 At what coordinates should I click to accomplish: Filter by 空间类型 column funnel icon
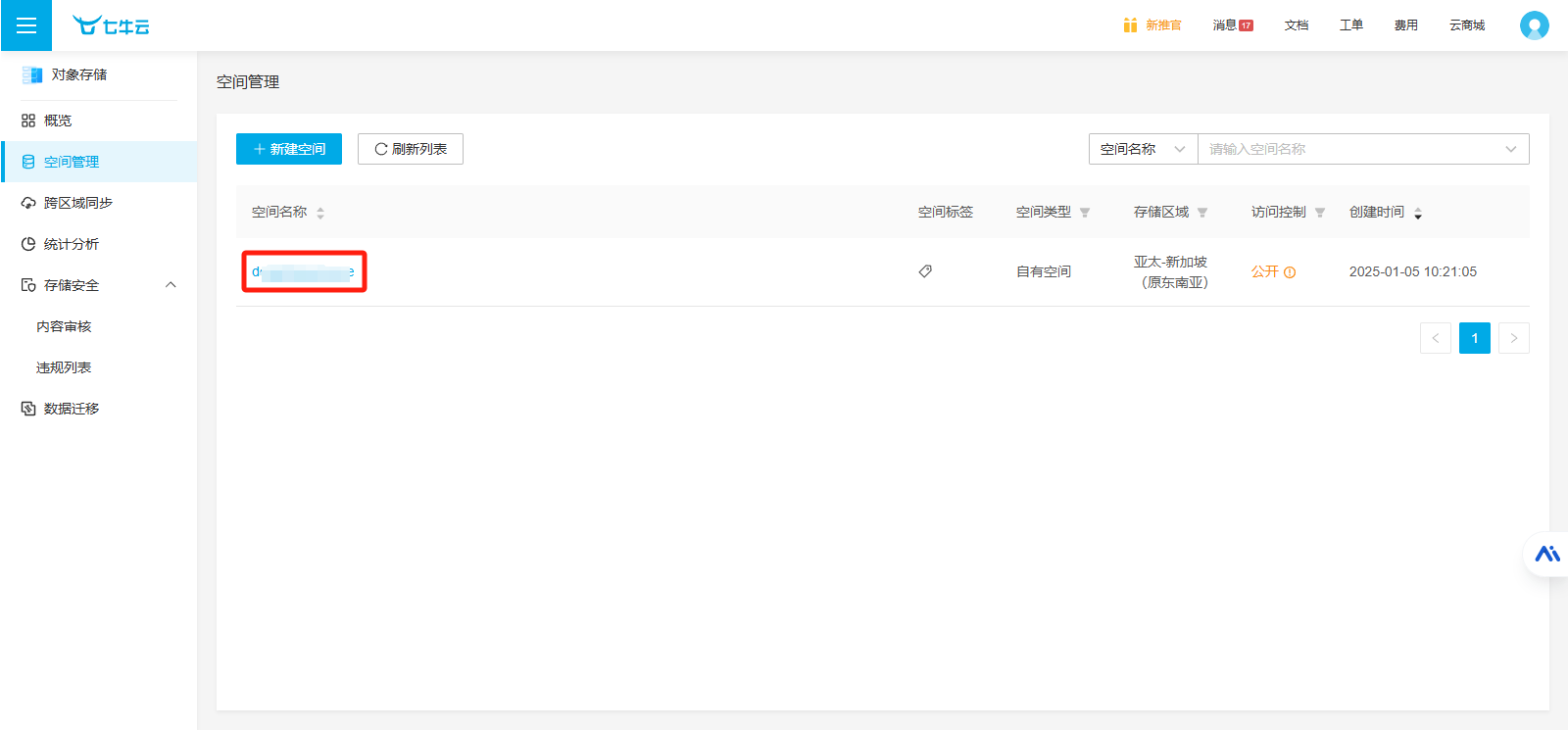[1085, 213]
